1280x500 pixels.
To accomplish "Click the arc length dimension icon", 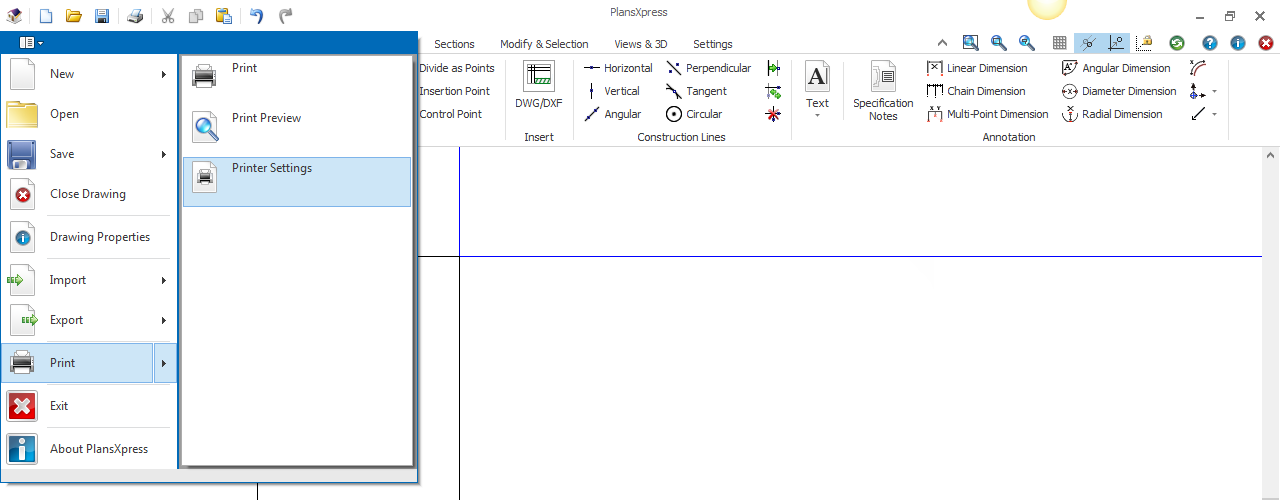I will [x=1198, y=68].
